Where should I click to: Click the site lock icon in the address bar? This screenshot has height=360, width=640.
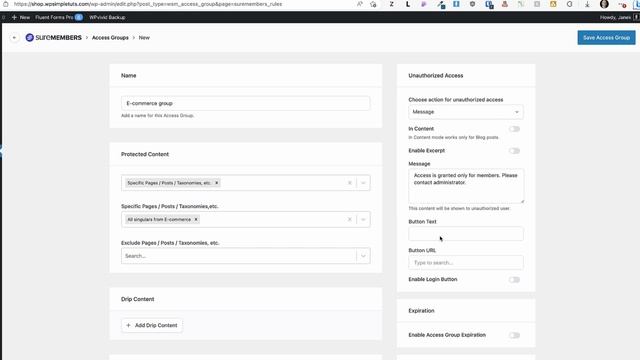(6, 4)
